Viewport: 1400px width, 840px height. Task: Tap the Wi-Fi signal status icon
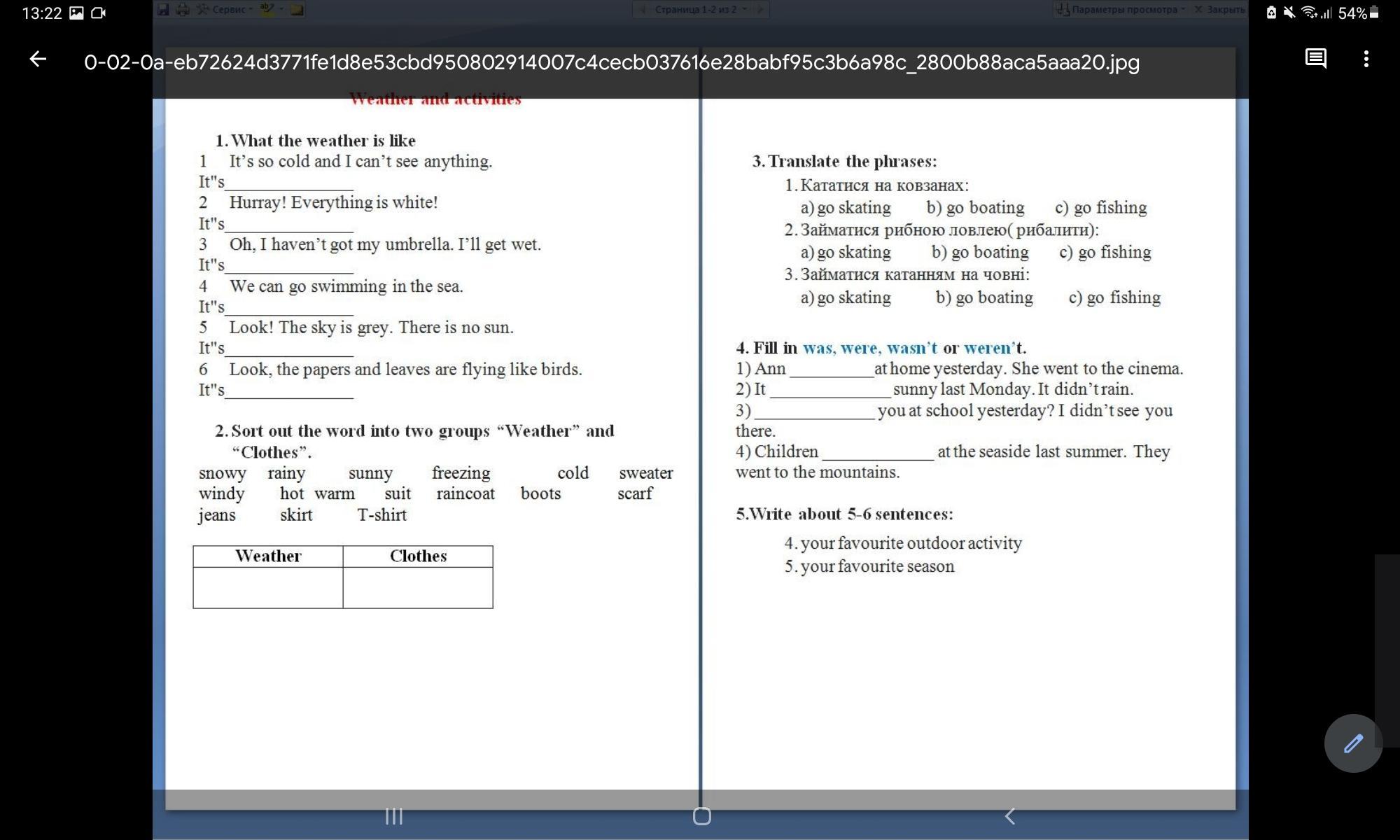coord(1308,13)
